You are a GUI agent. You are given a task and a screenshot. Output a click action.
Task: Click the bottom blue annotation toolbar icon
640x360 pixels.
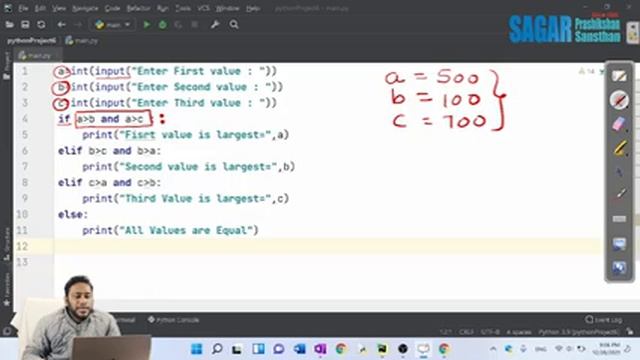coord(619,267)
